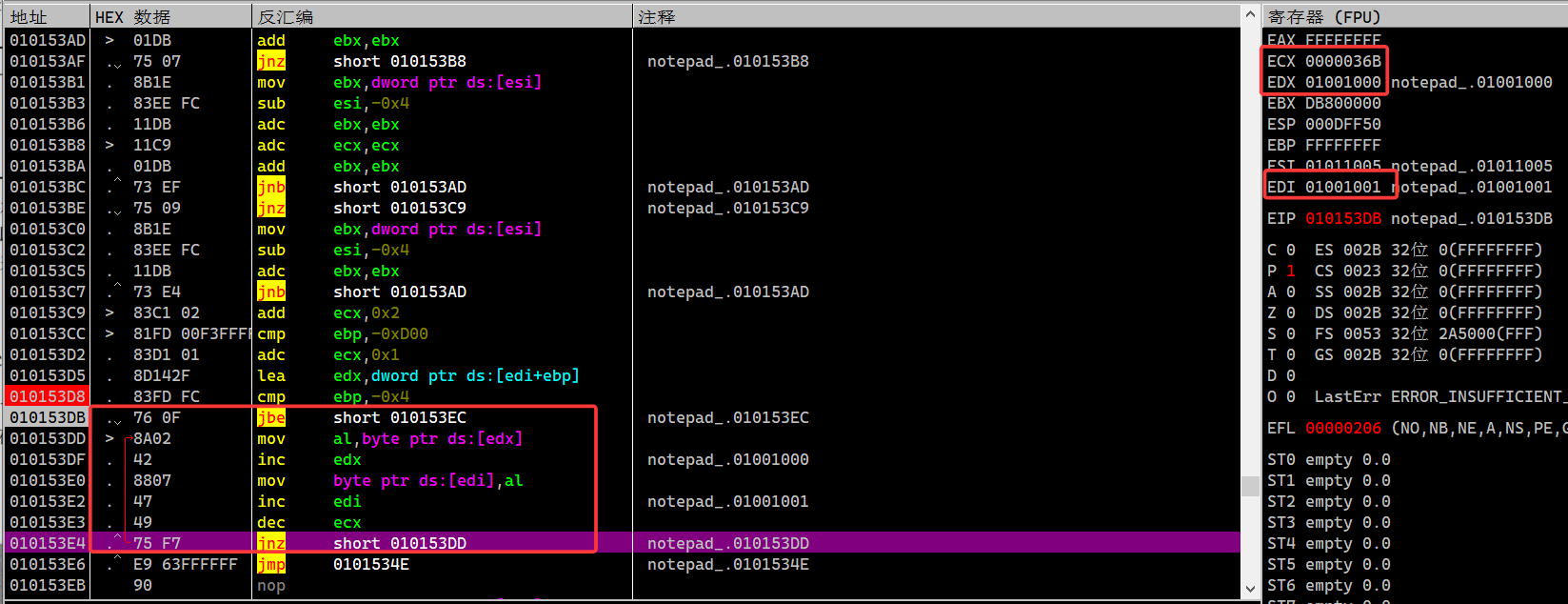The height and width of the screenshot is (604, 1568).
Task: Select the EFL value 00000206
Action: [x=1342, y=428]
